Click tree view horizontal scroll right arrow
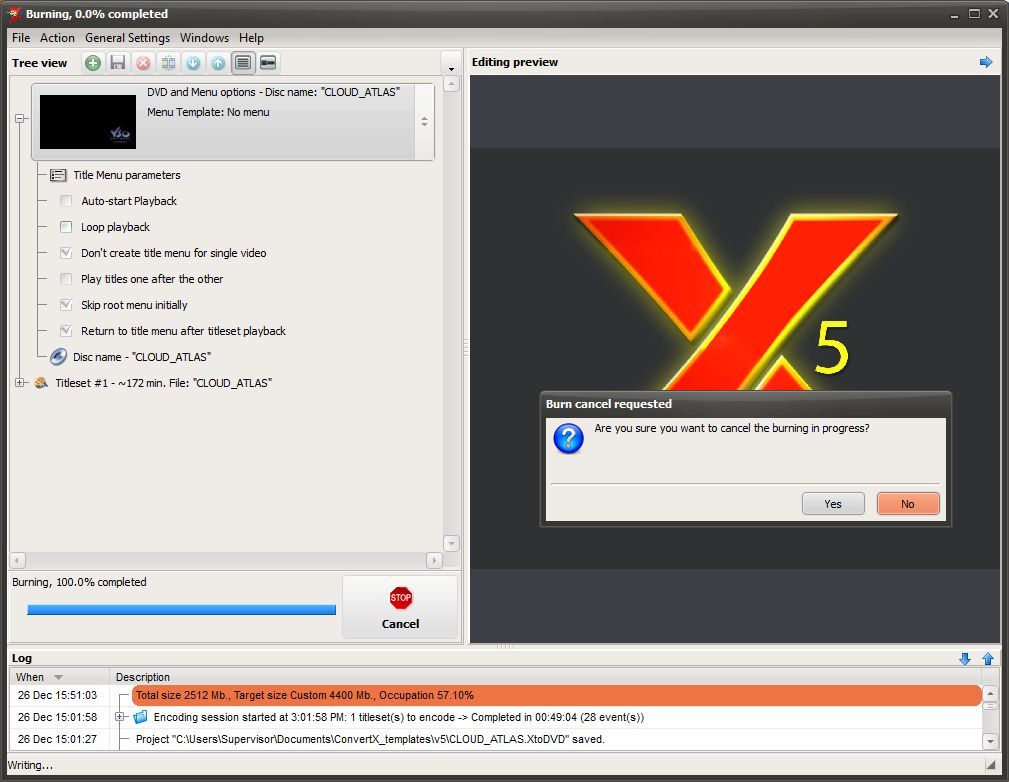The width and height of the screenshot is (1009, 782). pos(434,561)
